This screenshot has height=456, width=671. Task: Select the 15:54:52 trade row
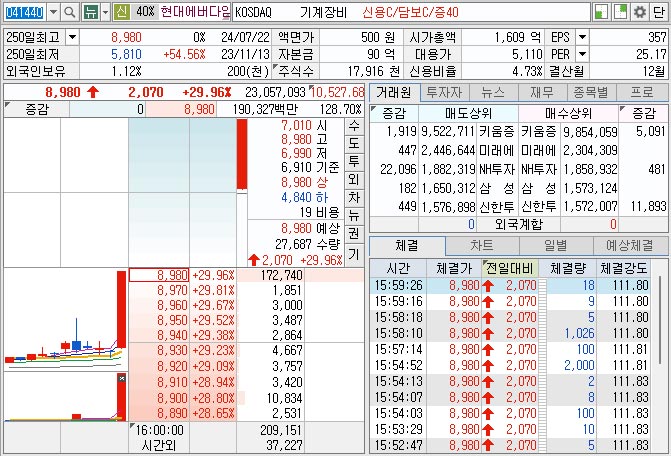click(x=512, y=365)
